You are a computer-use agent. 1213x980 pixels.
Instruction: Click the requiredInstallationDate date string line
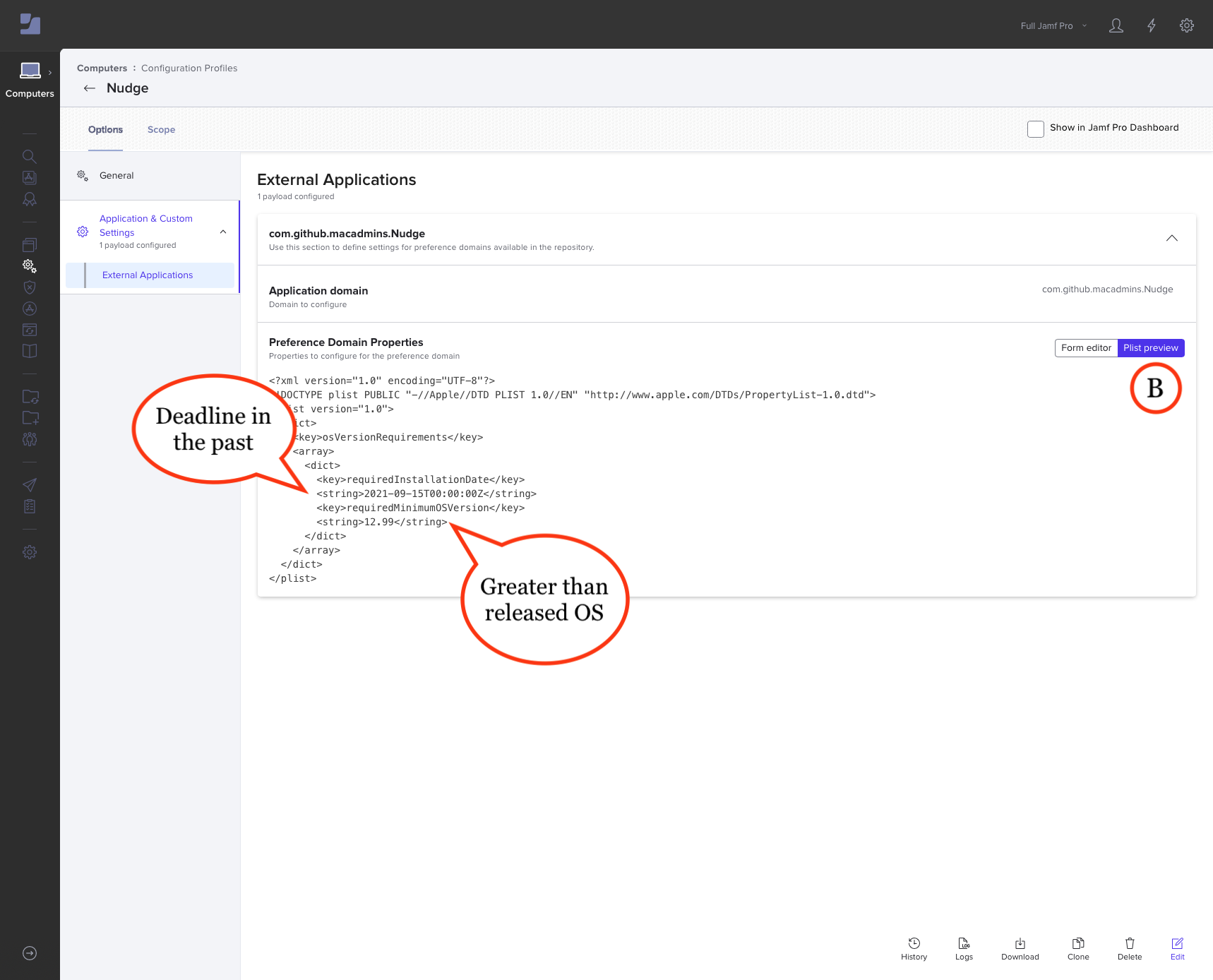tap(426, 494)
